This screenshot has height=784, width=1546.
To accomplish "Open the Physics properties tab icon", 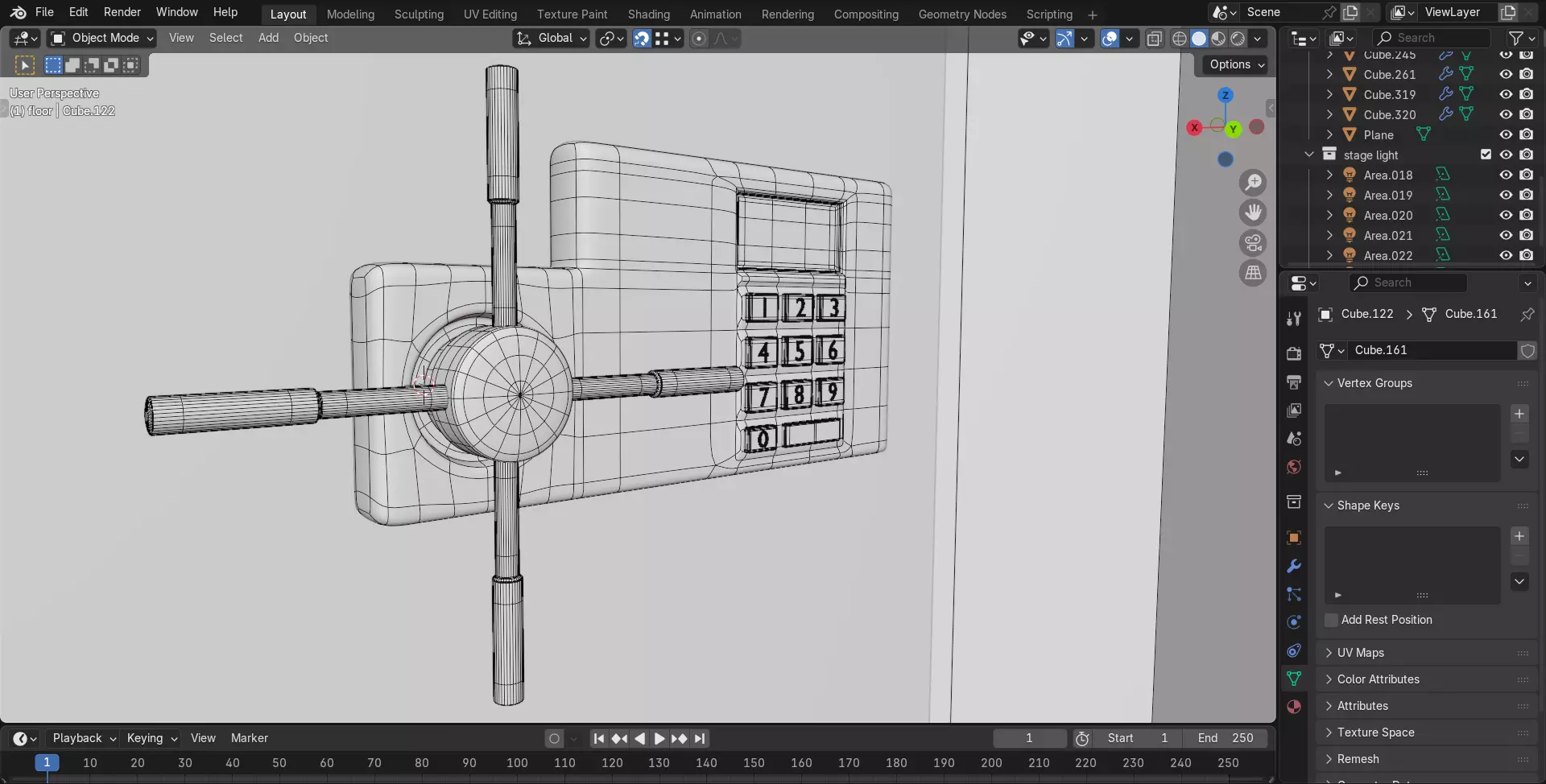I will pos(1294,622).
